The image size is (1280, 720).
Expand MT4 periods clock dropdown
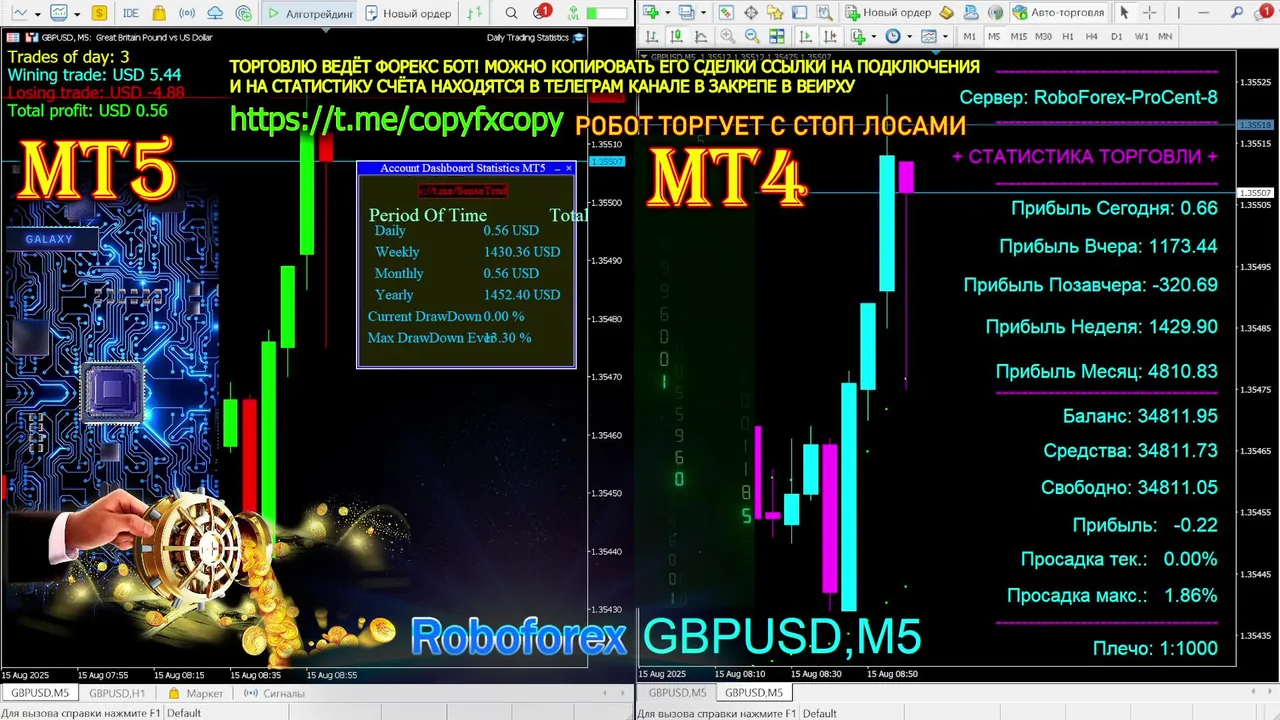909,36
